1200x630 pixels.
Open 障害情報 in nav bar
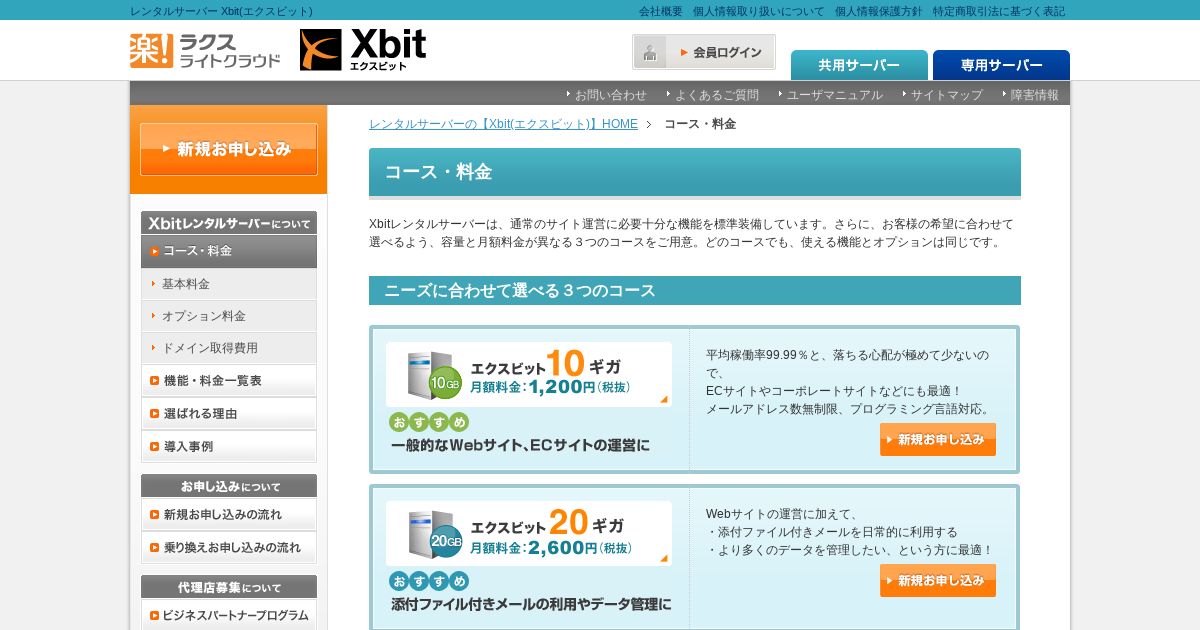click(1034, 95)
